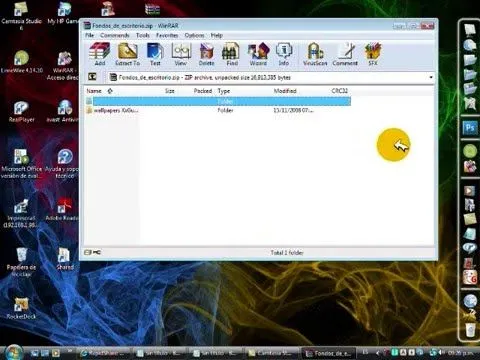The height and width of the screenshot is (360, 480).
Task: Open the Windows Start orb
Action: pyautogui.click(x=13, y=353)
